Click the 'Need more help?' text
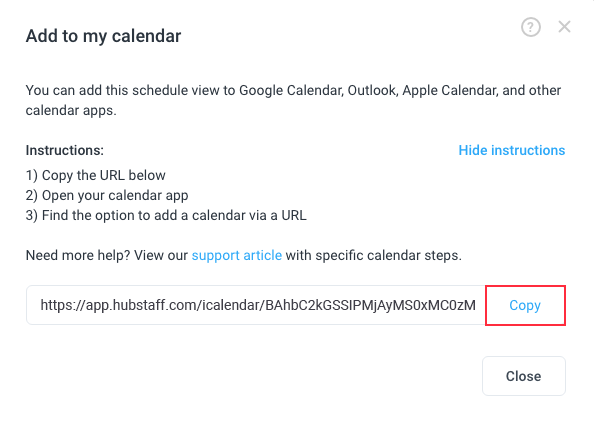 tap(78, 256)
